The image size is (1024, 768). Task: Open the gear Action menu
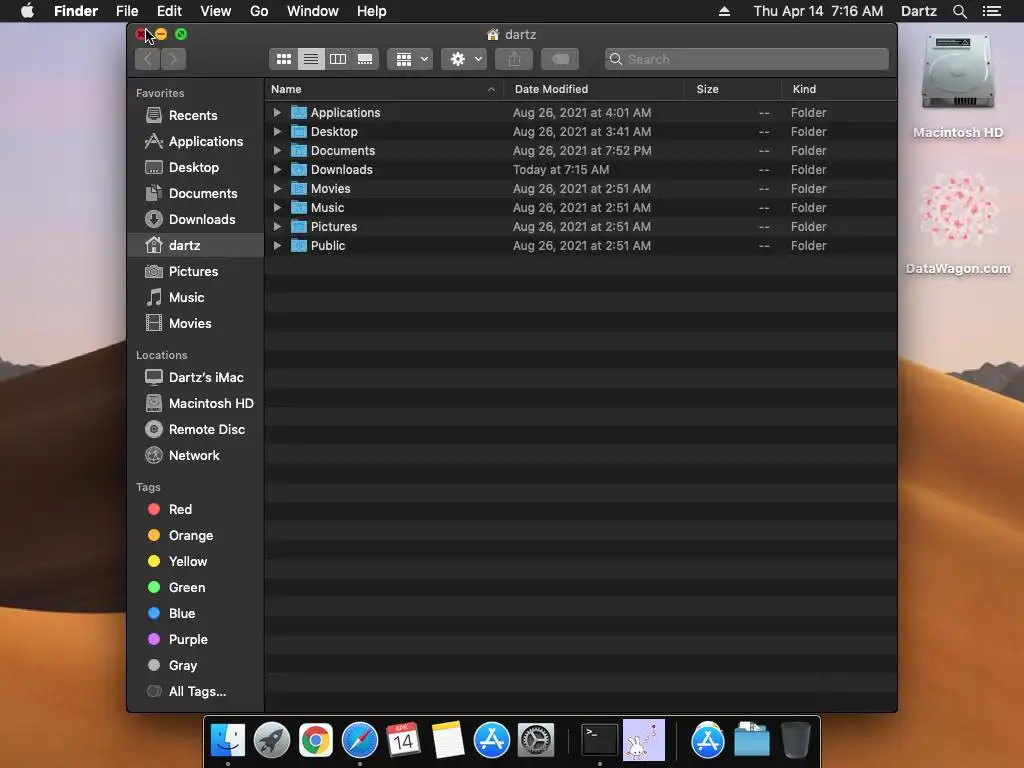click(464, 59)
